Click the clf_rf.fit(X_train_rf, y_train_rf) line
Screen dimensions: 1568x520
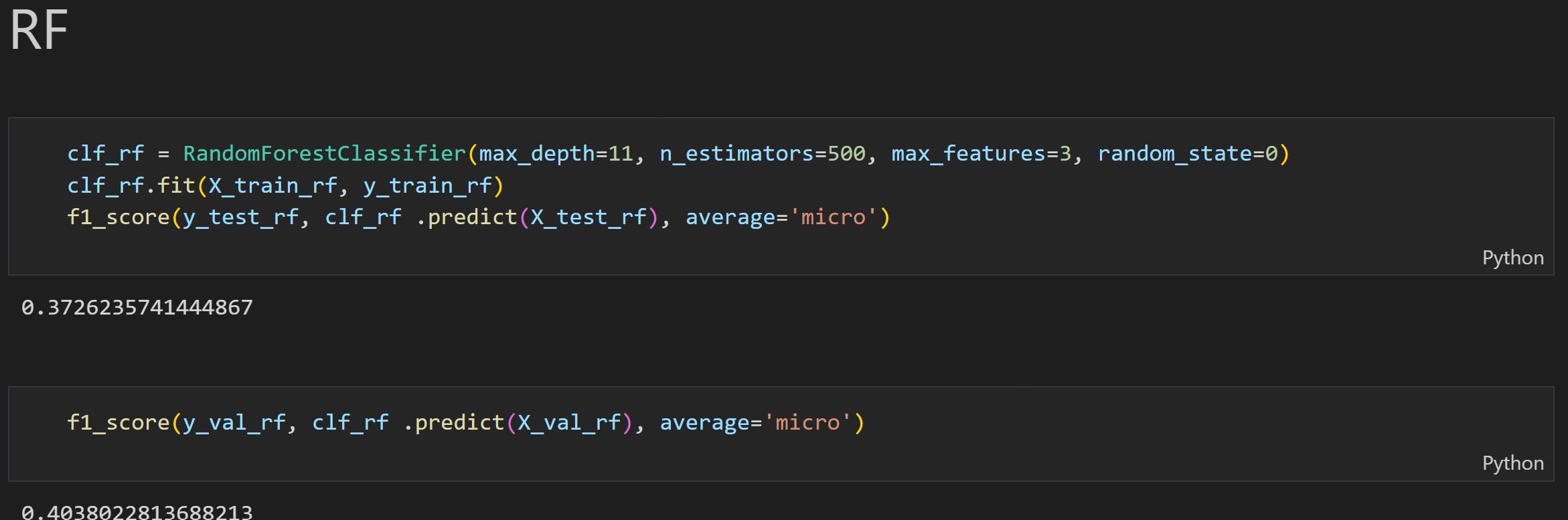(285, 185)
